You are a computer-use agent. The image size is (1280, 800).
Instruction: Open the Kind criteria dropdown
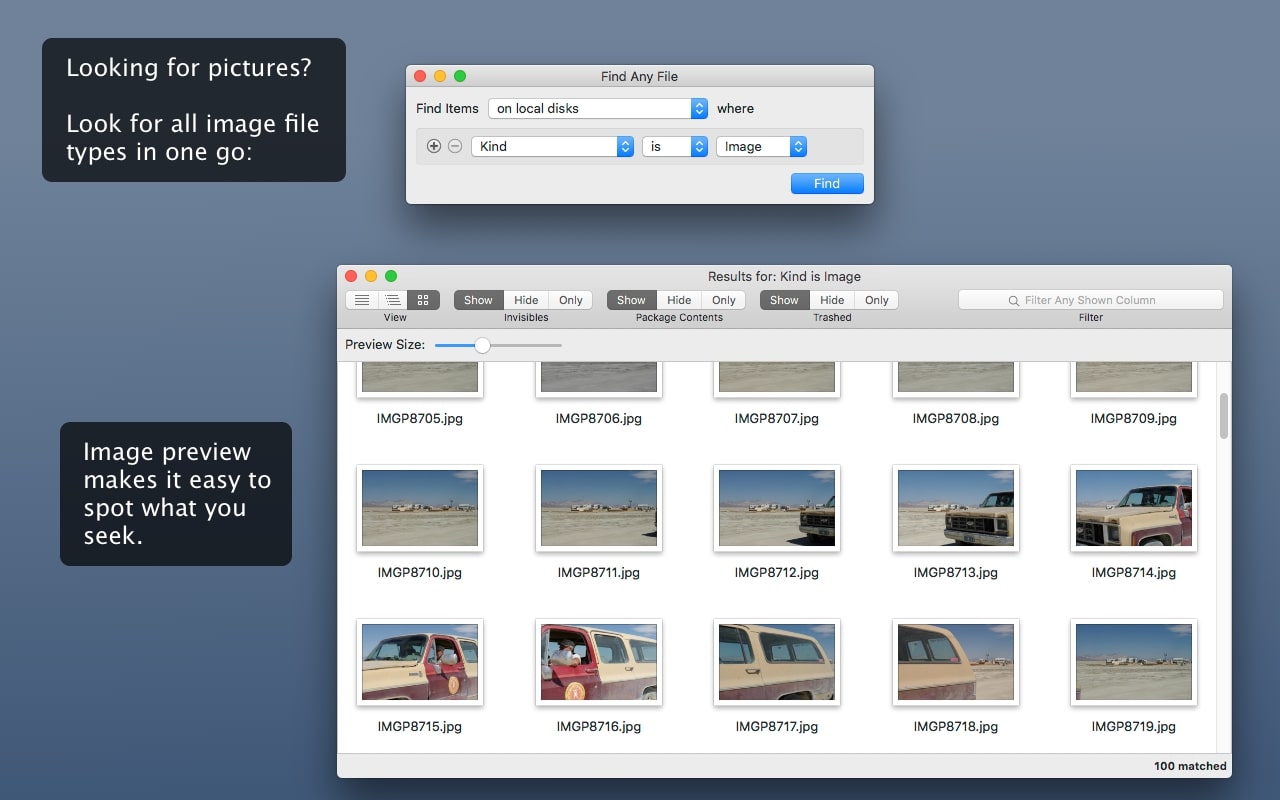point(552,146)
